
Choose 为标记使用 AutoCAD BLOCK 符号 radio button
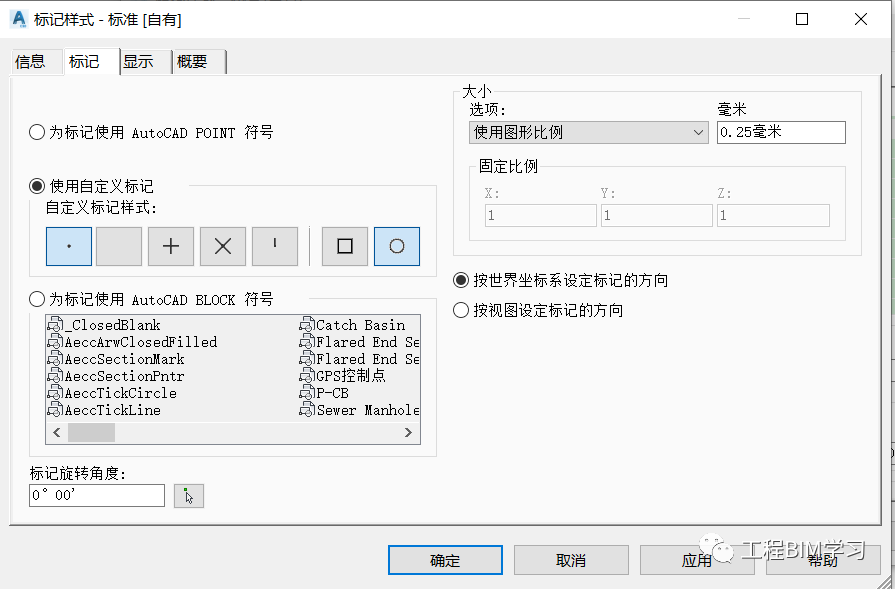[x=37, y=299]
